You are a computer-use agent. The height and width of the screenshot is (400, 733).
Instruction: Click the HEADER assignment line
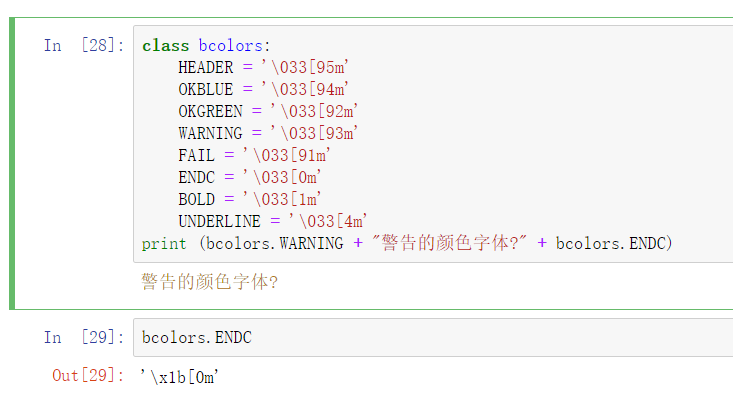263,67
